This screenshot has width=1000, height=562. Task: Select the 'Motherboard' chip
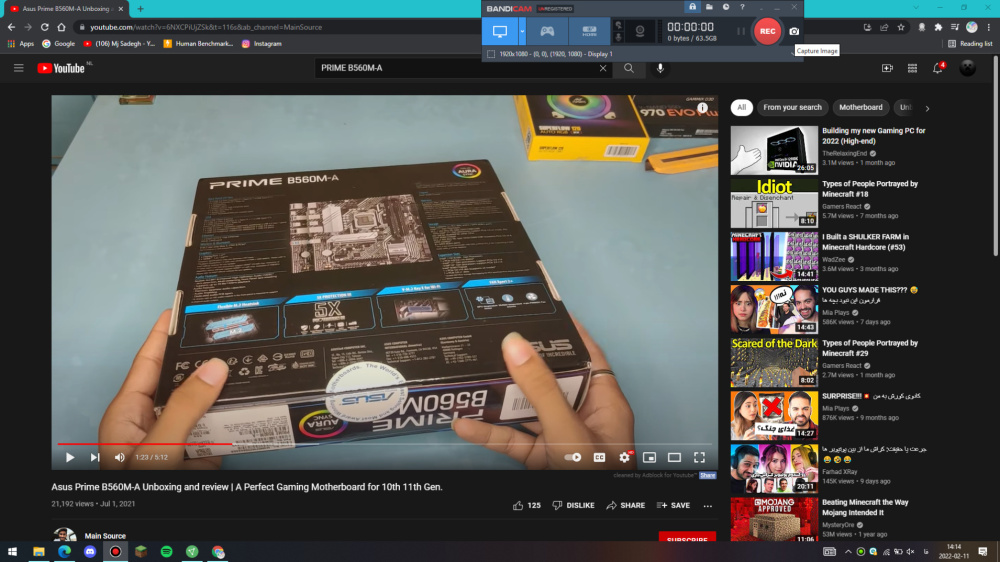tap(860, 107)
